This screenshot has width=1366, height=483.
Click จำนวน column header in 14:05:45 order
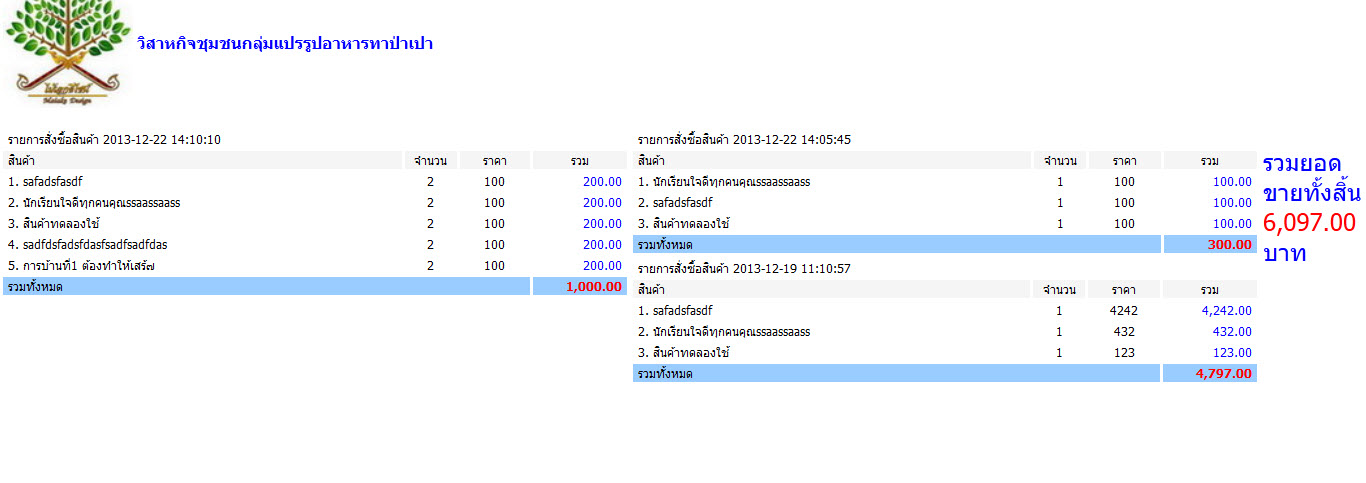pos(1060,161)
